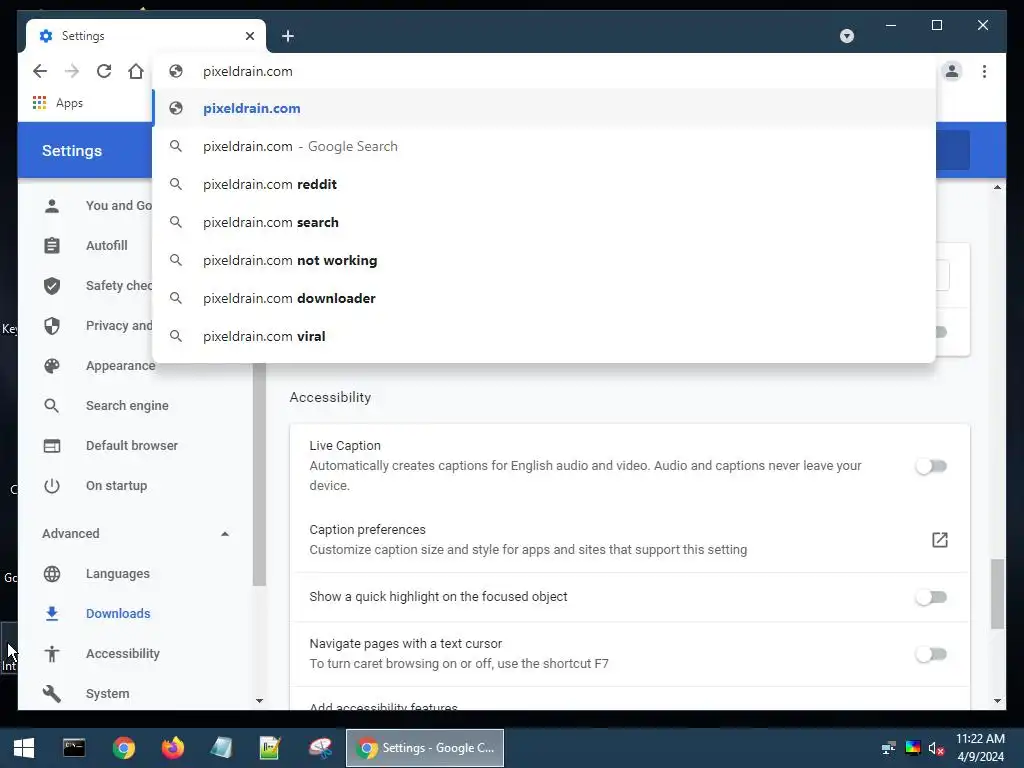The height and width of the screenshot is (768, 1024).
Task: Open Downloads arrow icon in sidebar
Action: pos(52,613)
